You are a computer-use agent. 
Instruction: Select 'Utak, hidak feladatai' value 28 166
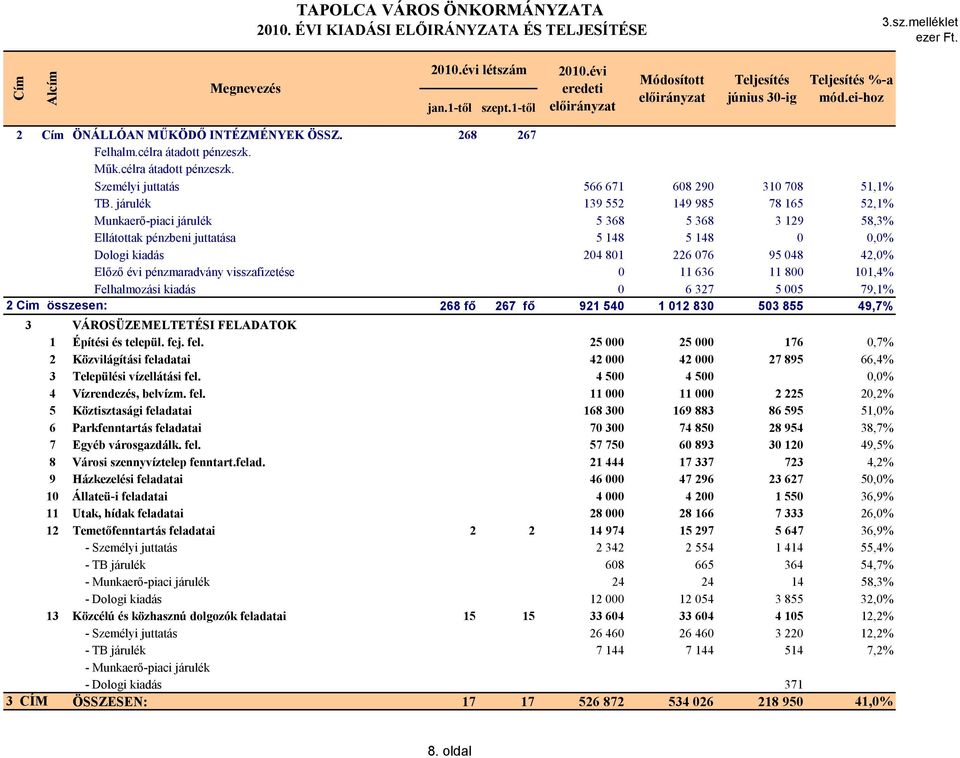696,514
